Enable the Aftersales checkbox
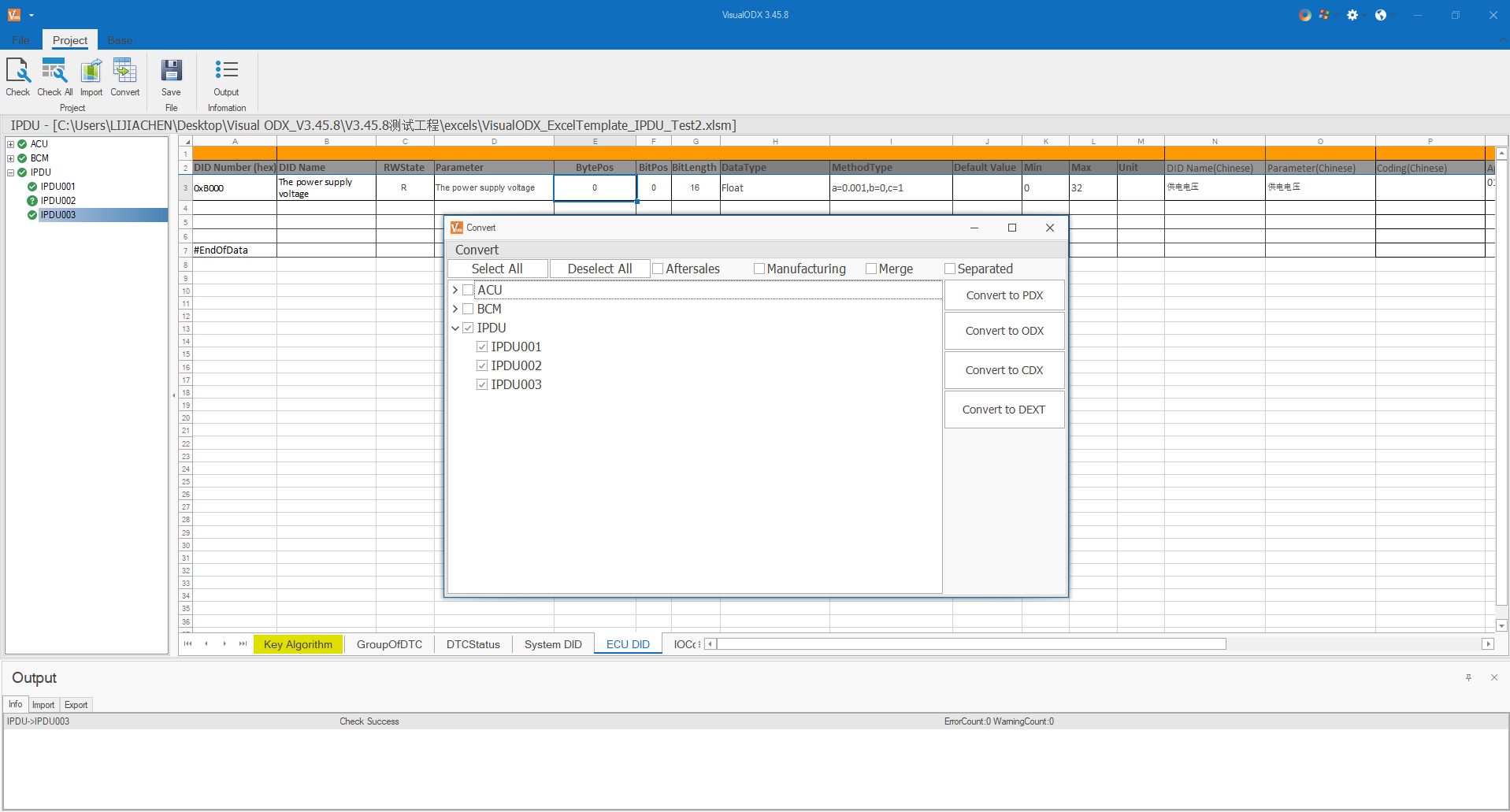The width and height of the screenshot is (1510, 812). (x=658, y=269)
